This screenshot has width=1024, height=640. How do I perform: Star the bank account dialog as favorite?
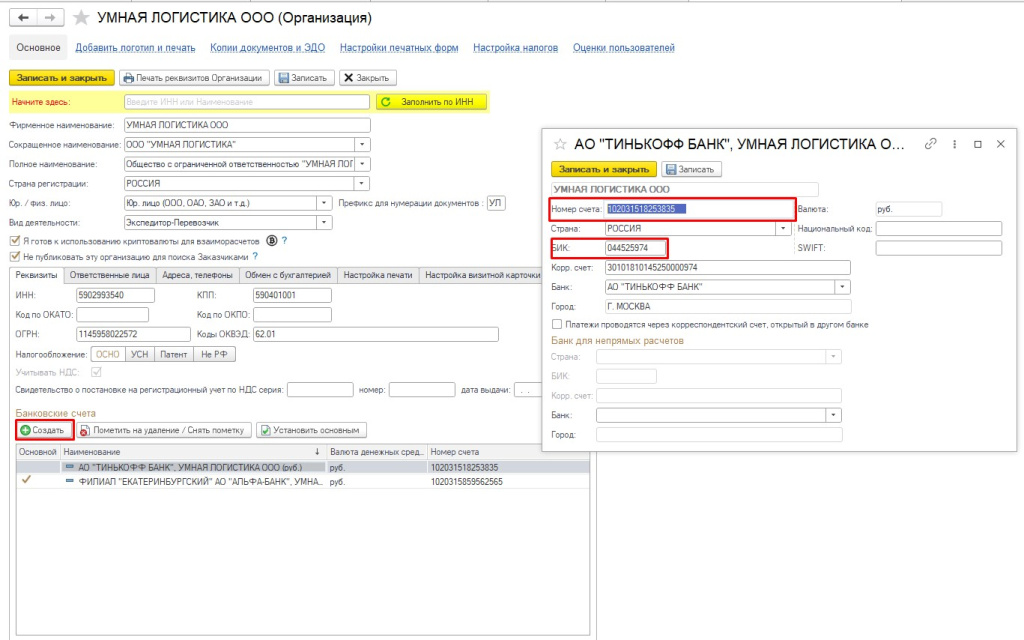[560, 144]
